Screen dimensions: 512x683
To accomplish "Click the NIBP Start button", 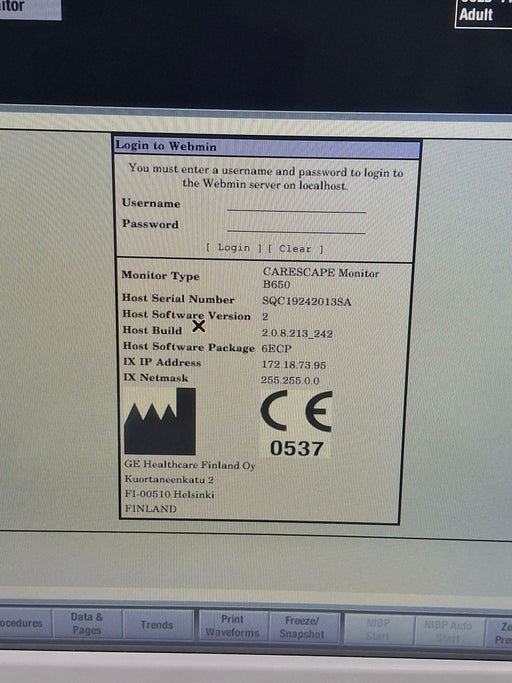I will (378, 629).
